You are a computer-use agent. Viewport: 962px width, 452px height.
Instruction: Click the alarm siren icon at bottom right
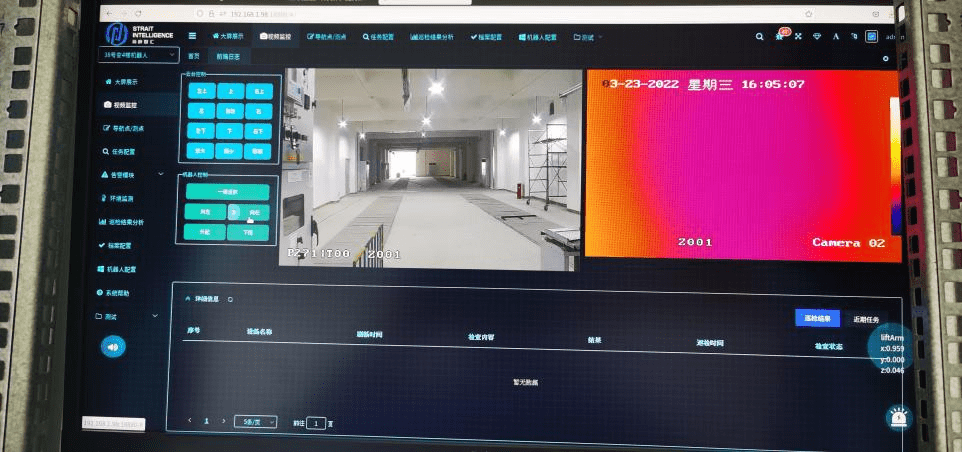(x=899, y=418)
